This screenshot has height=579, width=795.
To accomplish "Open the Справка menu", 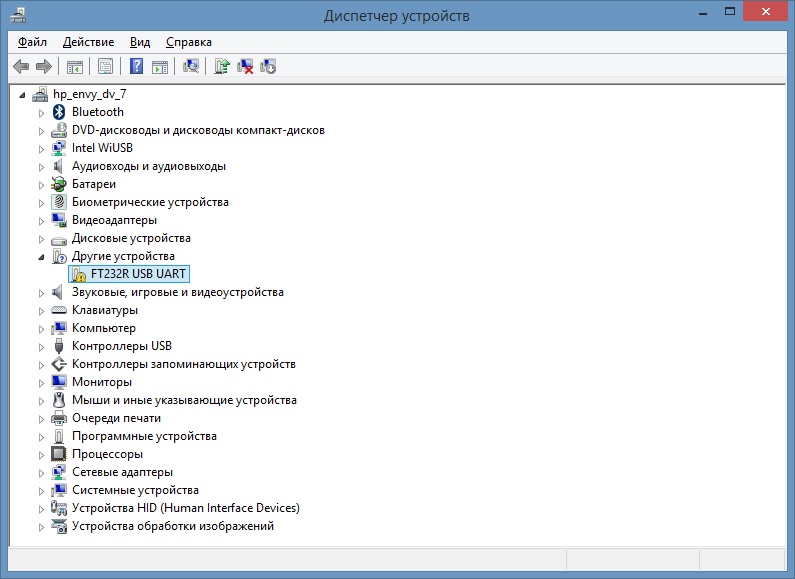I will [189, 42].
